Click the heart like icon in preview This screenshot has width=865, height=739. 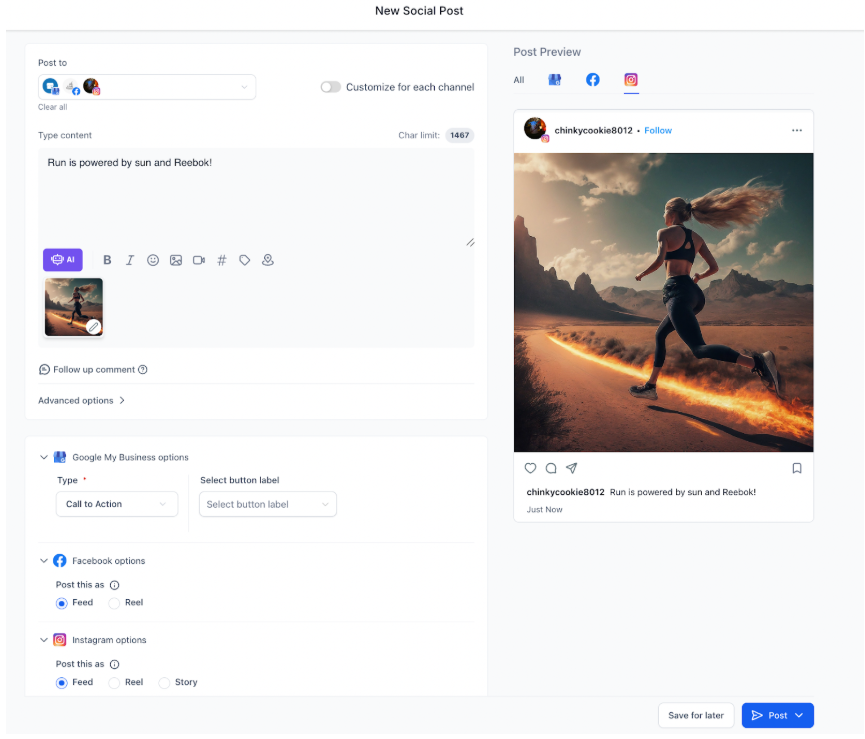tap(530, 468)
